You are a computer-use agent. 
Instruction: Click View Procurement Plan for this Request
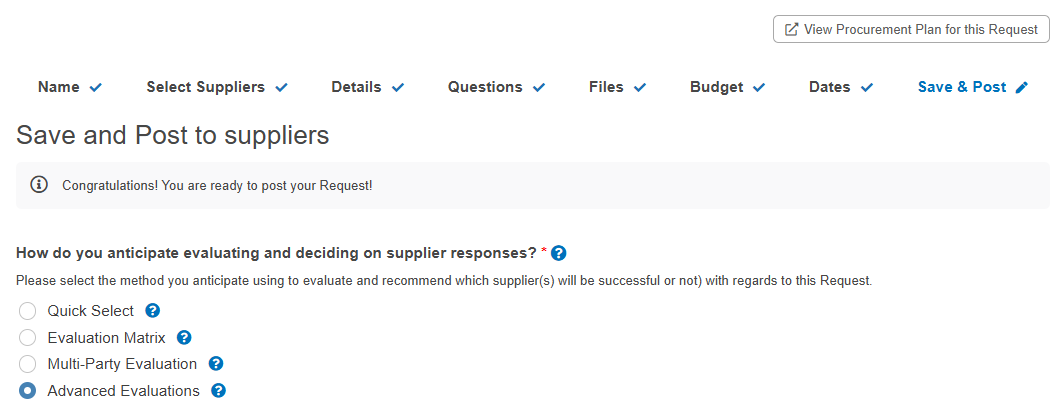pos(911,30)
